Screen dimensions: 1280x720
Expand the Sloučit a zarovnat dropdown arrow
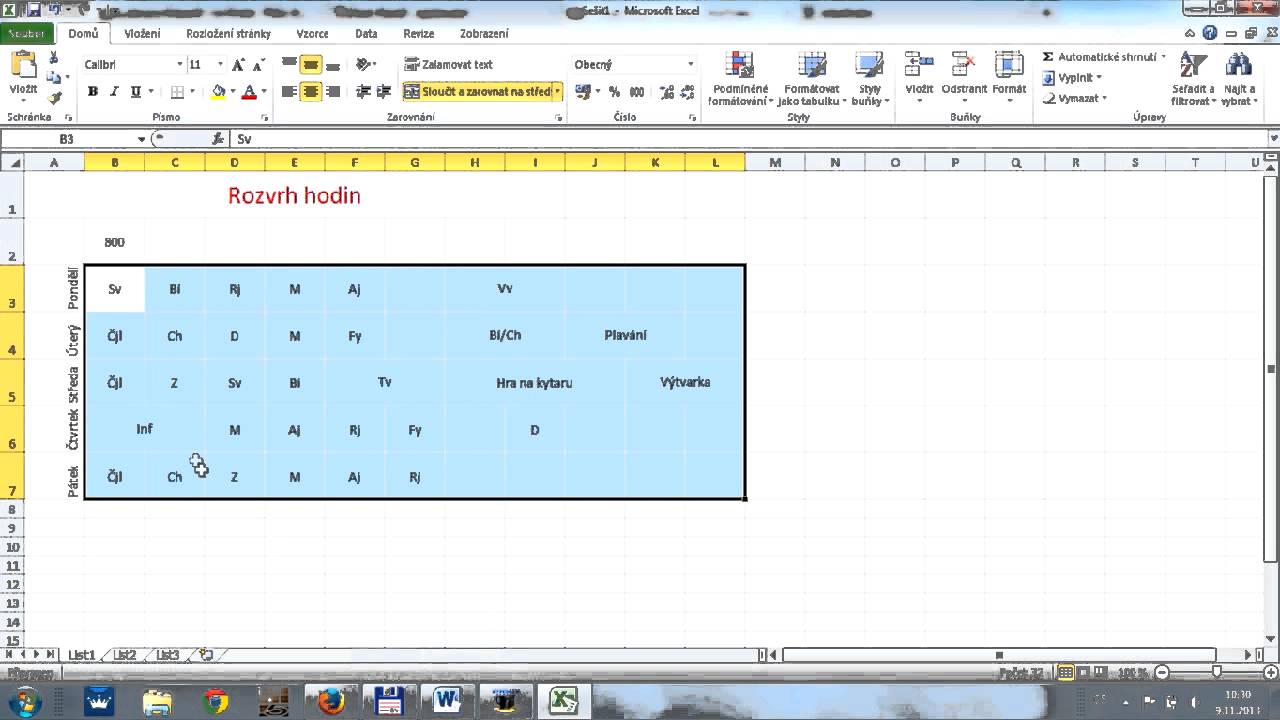point(558,91)
